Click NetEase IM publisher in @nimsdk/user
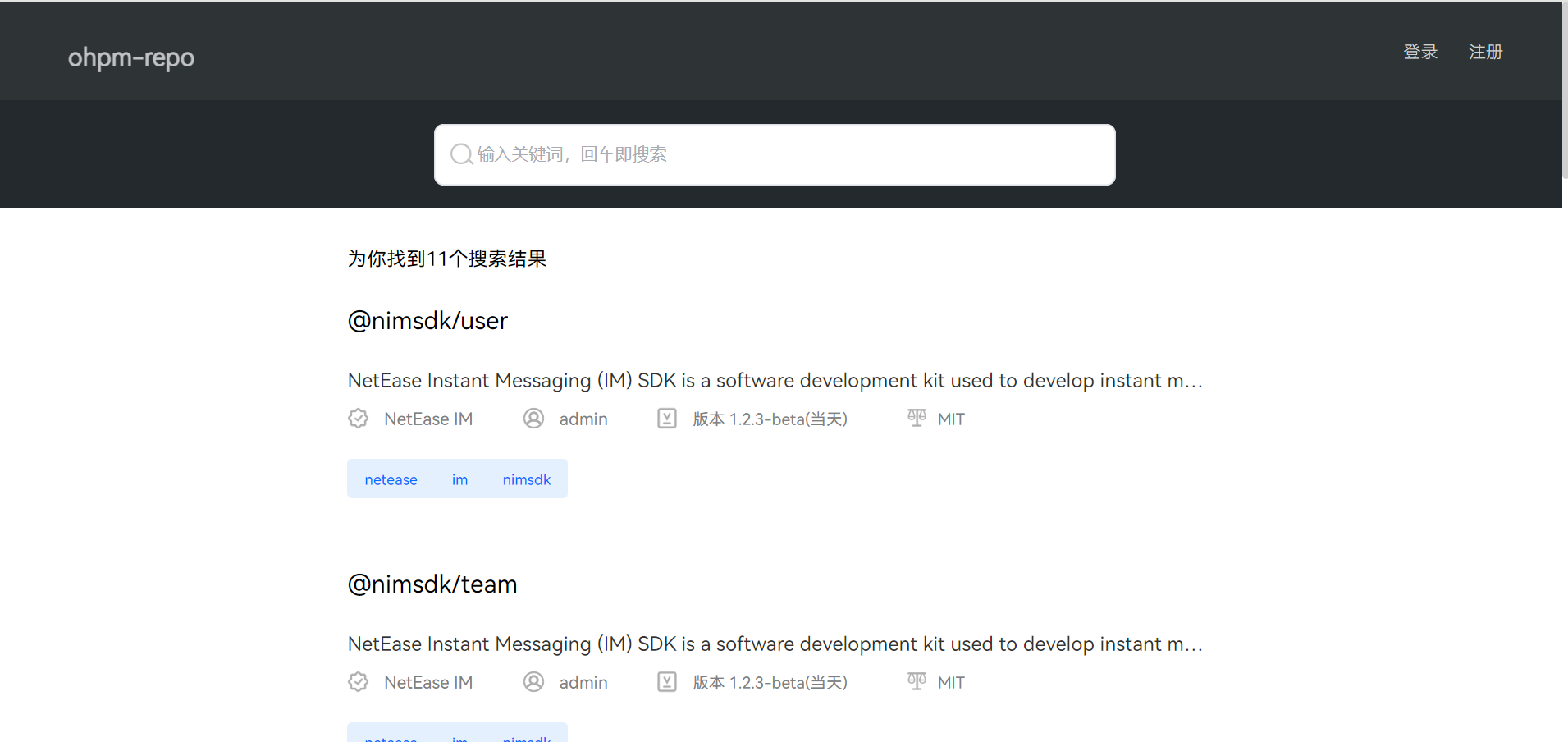1568x742 pixels. point(428,419)
